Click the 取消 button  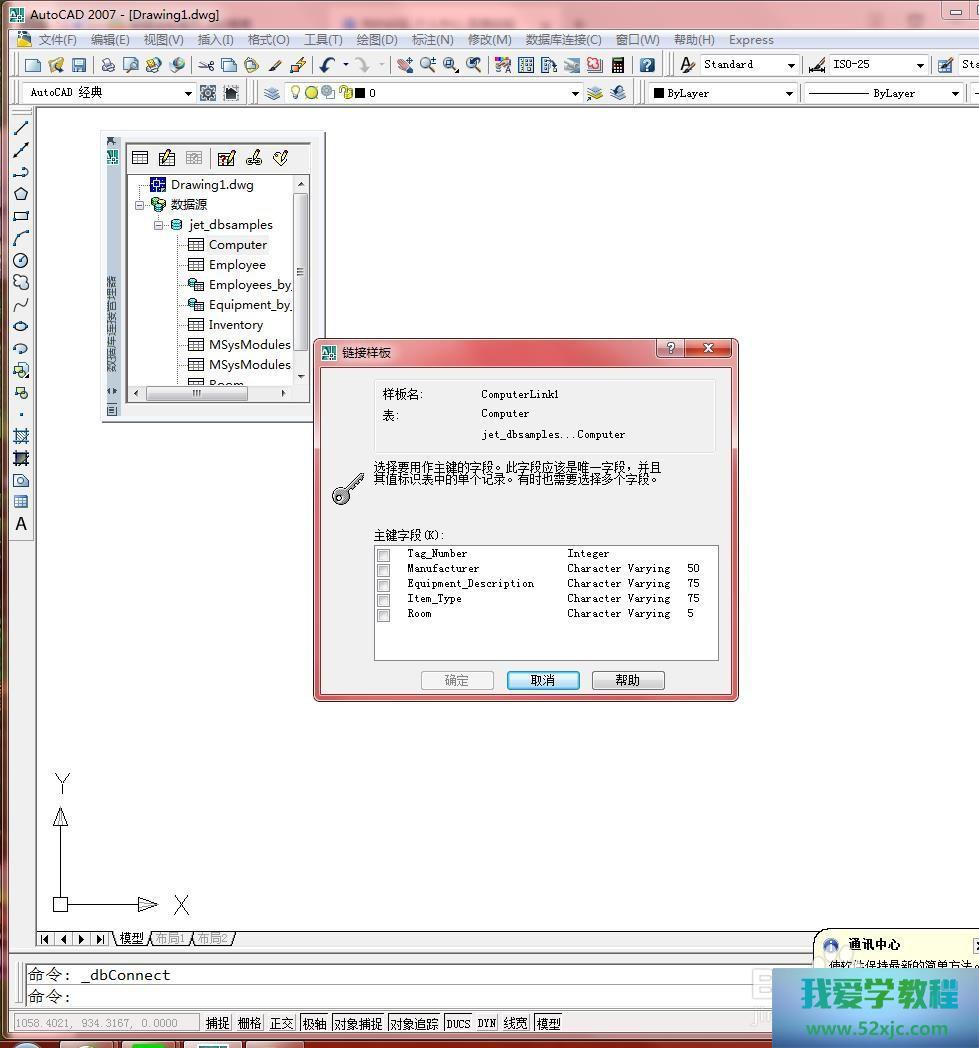pos(542,680)
